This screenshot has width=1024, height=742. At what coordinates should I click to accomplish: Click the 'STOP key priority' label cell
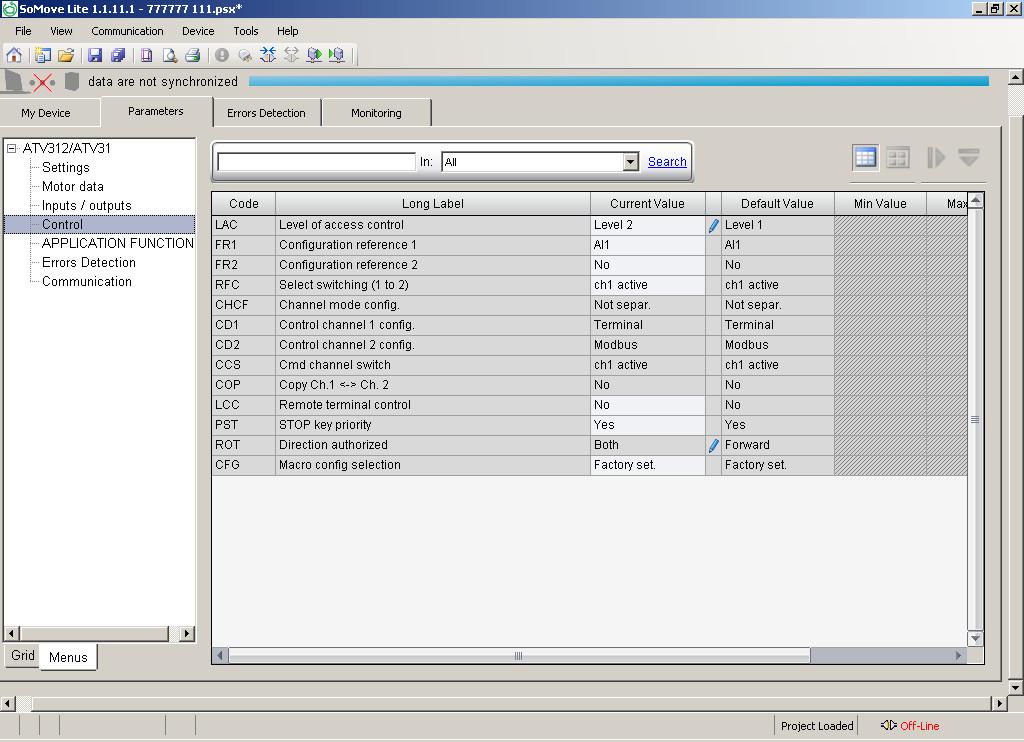pos(432,425)
